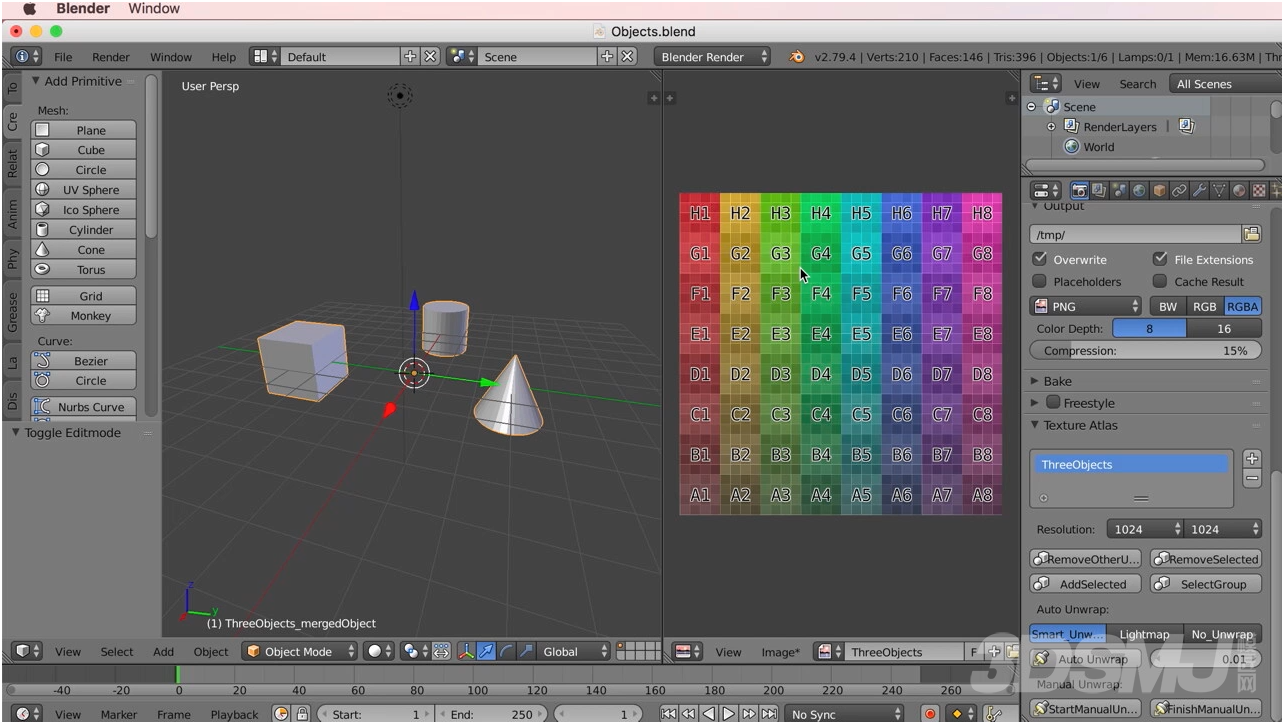Open the Playback menu in timeline
This screenshot has height=724, width=1284.
[234, 714]
